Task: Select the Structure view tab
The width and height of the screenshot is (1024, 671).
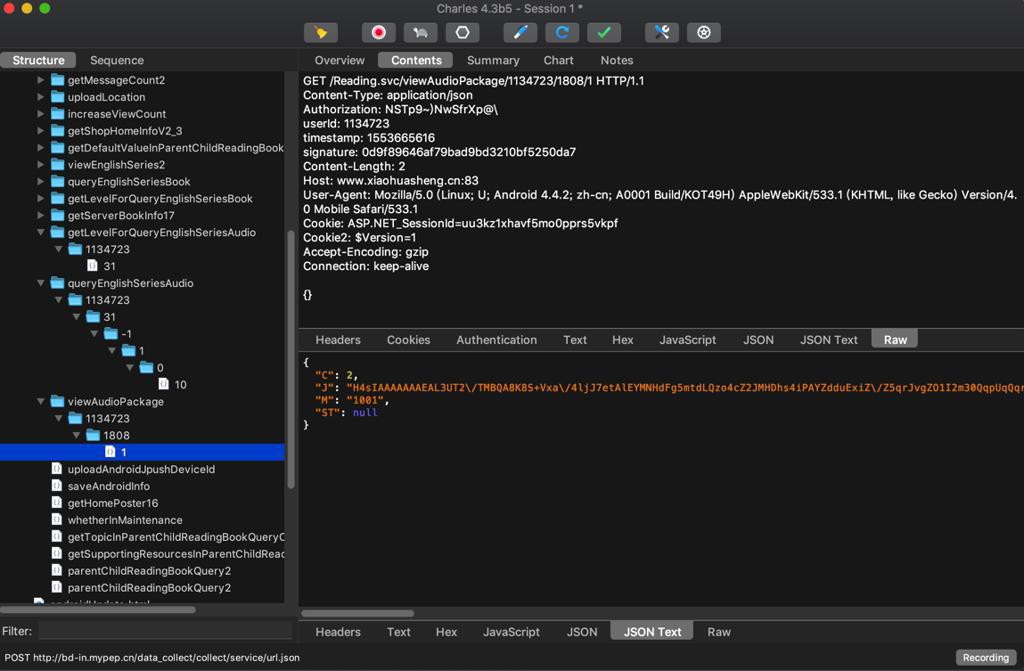Action: click(39, 60)
